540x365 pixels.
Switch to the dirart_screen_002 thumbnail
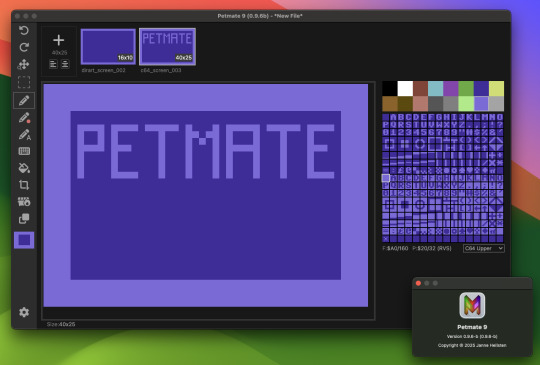point(108,46)
